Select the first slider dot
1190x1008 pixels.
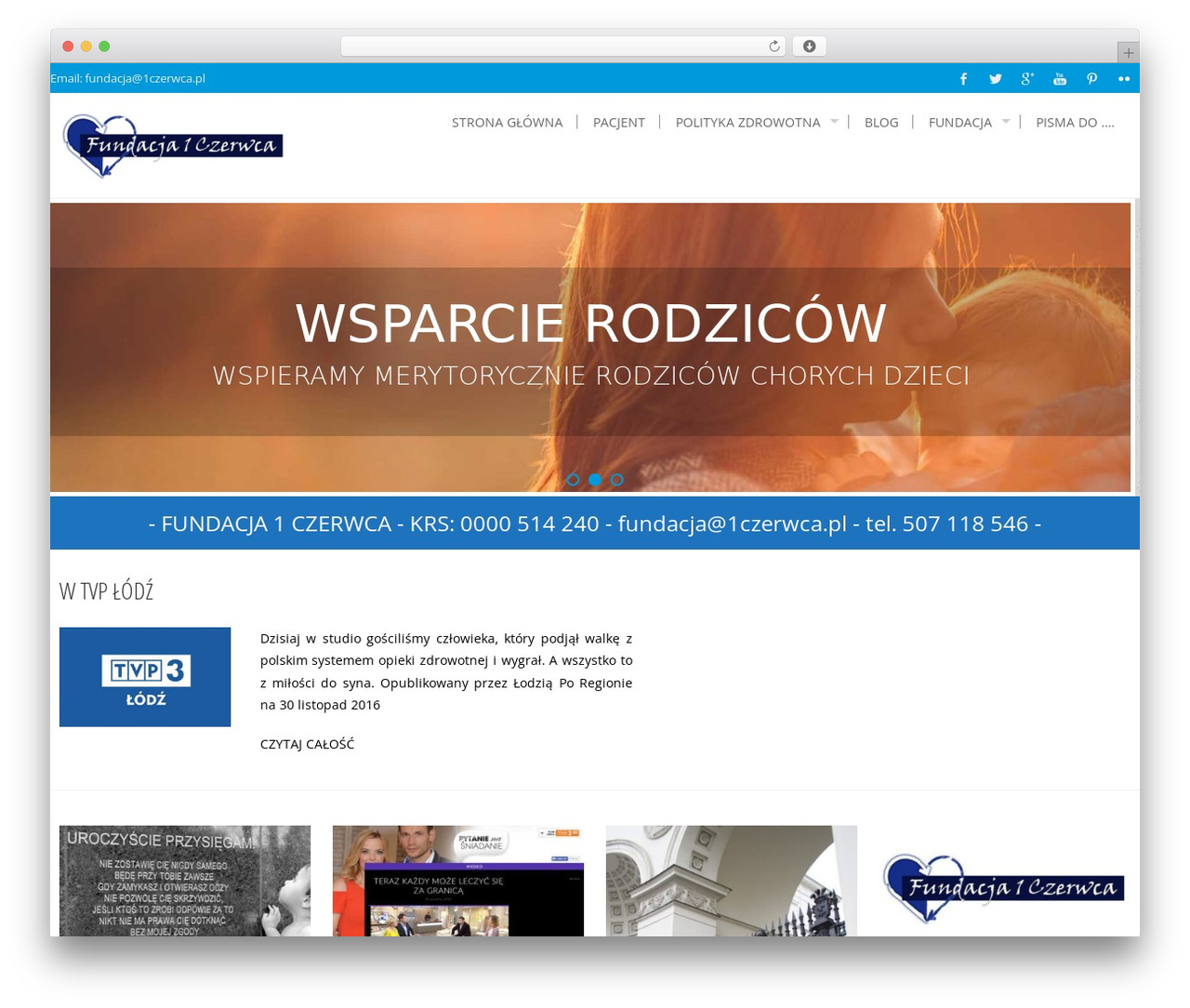(573, 480)
